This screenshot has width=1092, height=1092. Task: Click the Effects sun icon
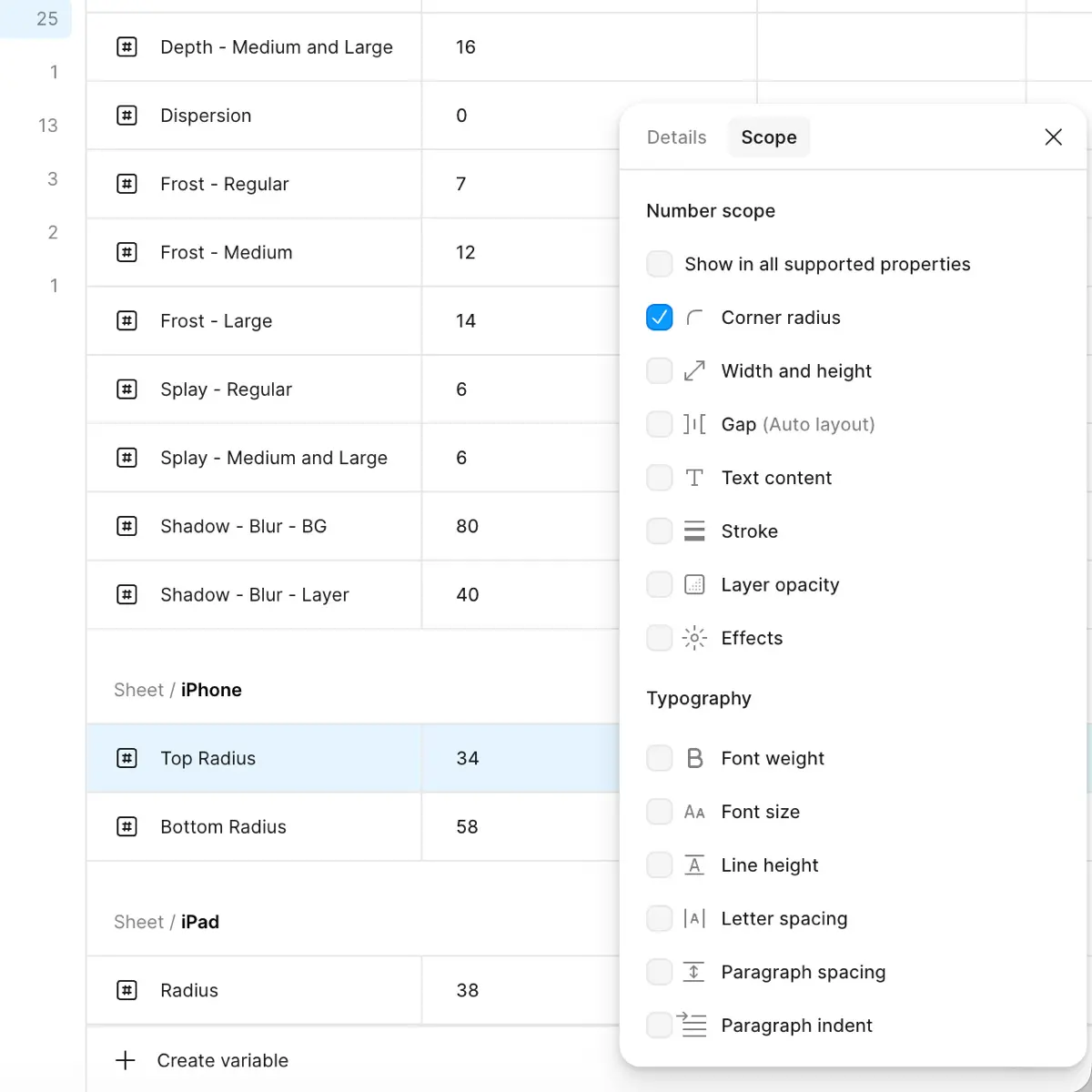click(x=694, y=638)
